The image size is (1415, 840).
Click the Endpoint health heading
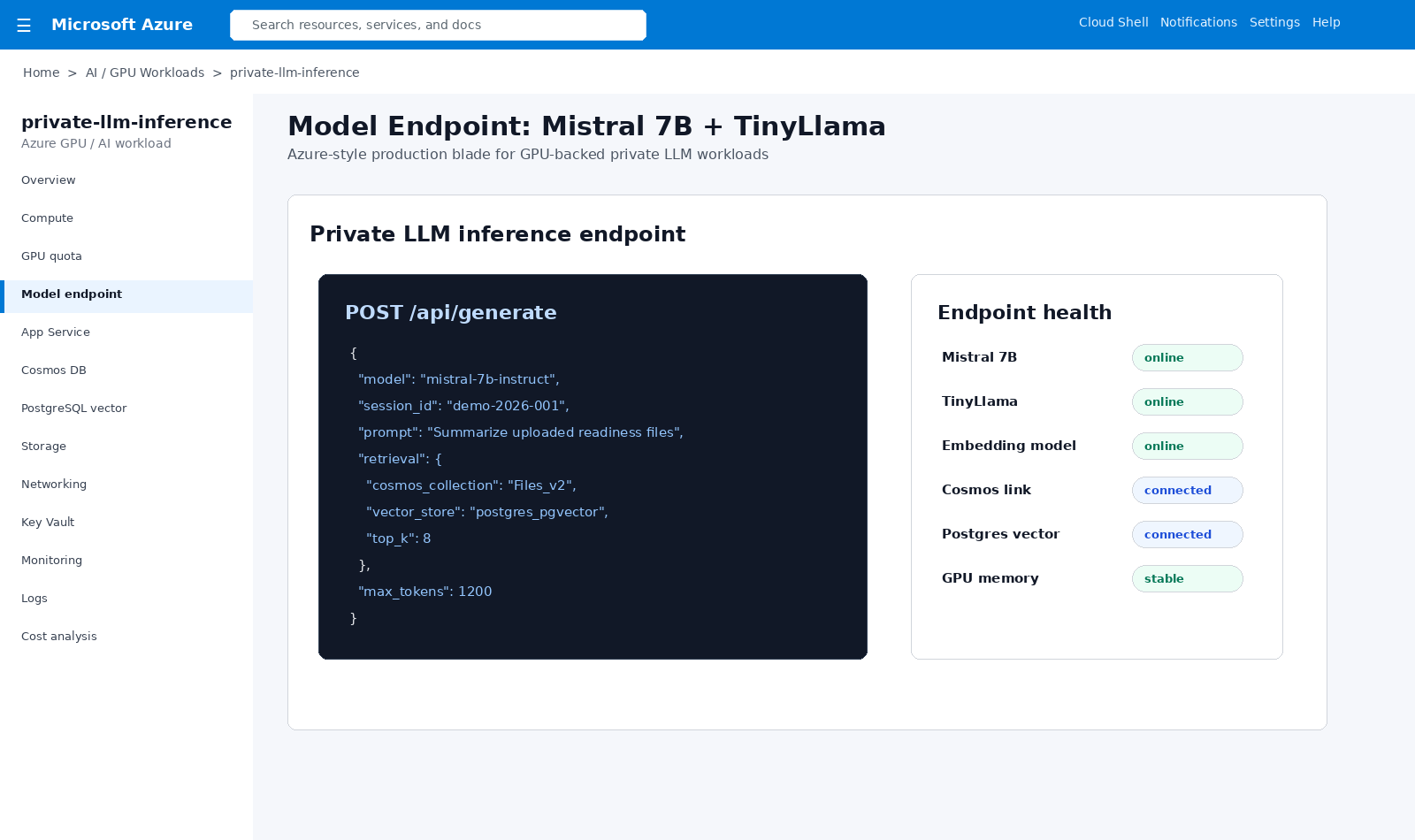click(x=1024, y=313)
